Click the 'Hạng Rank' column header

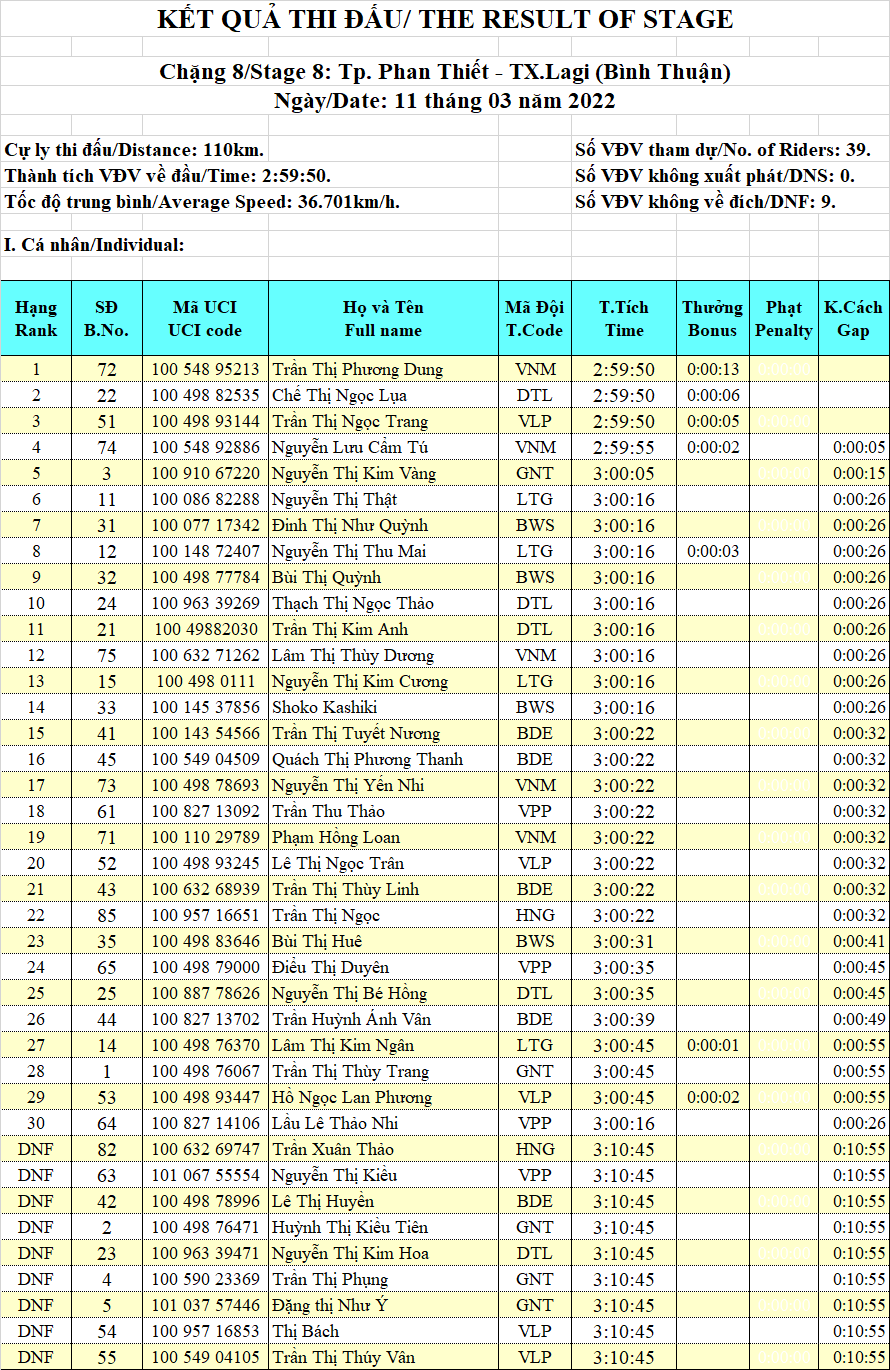pyautogui.click(x=36, y=319)
